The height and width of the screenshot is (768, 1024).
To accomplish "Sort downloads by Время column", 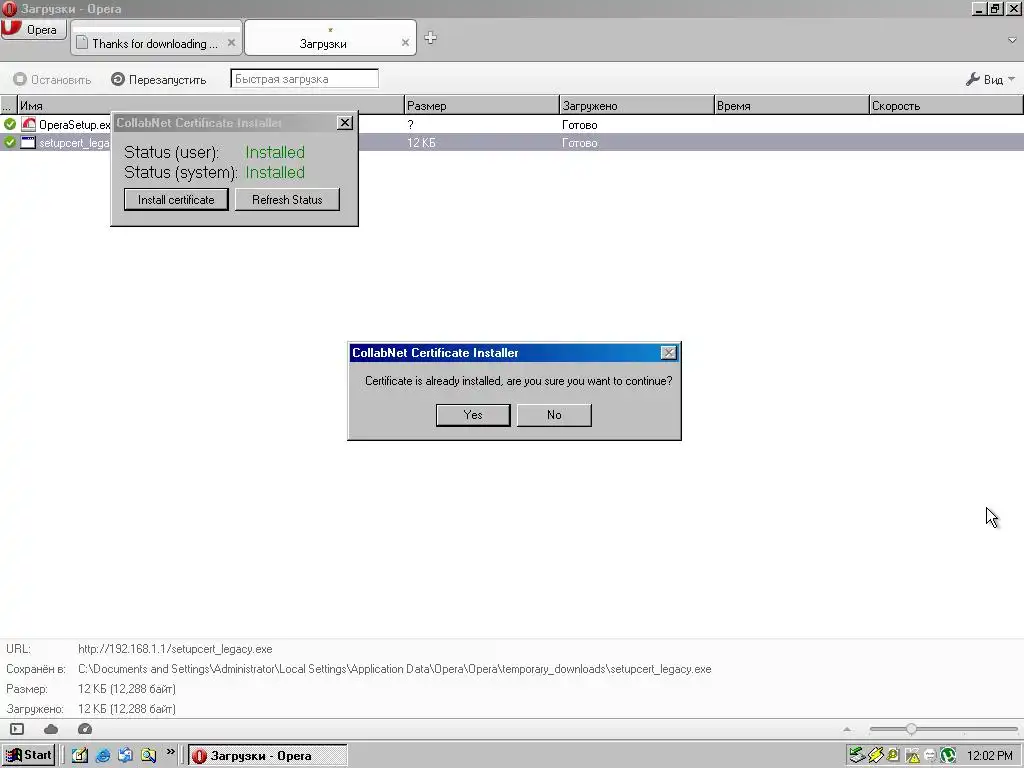I will (x=792, y=105).
